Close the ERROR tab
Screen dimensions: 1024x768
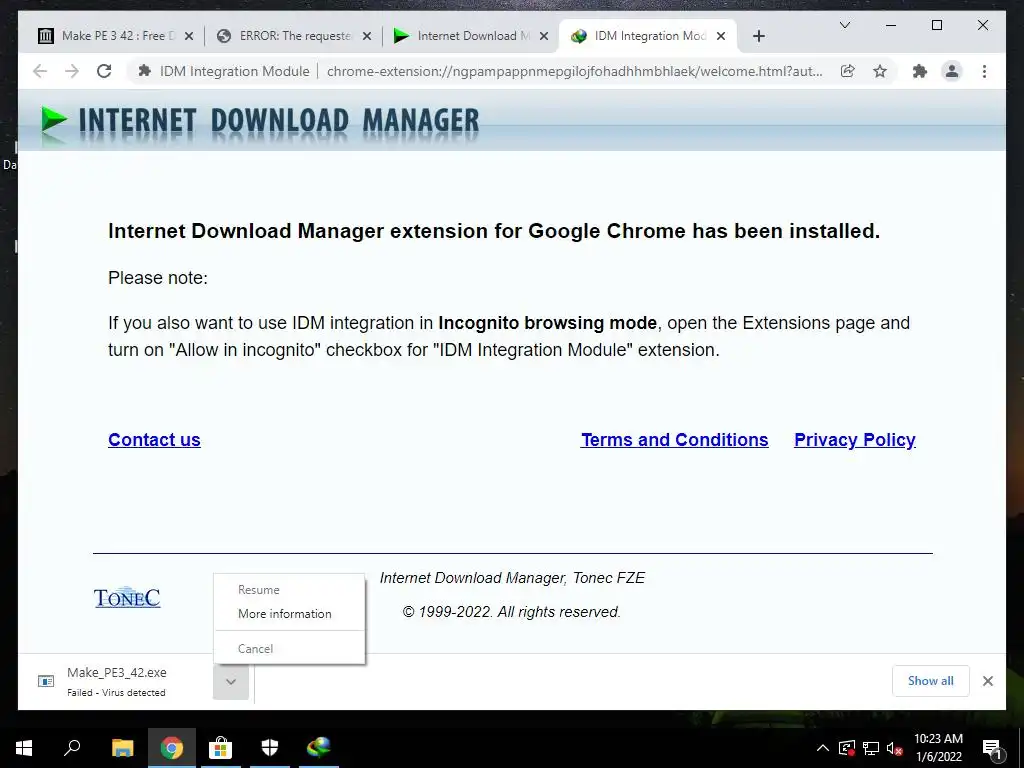pos(367,37)
